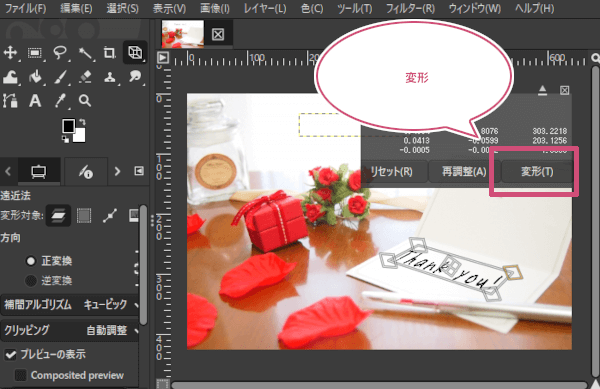This screenshot has height=389, width=600.
Task: Select the Fuzzy Select magic wand tool
Action: click(85, 52)
